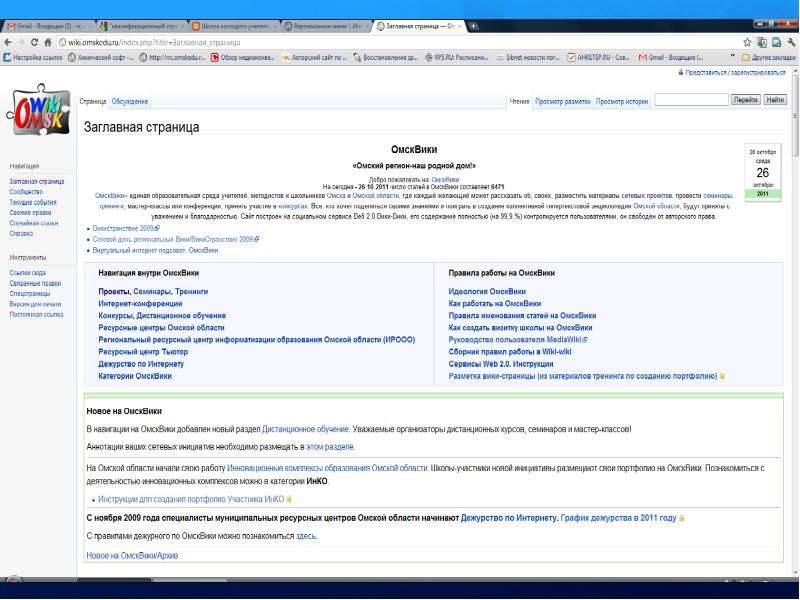Switch to the Gmail Входящие tab
Screen dimensions: 800x600
[48, 26]
